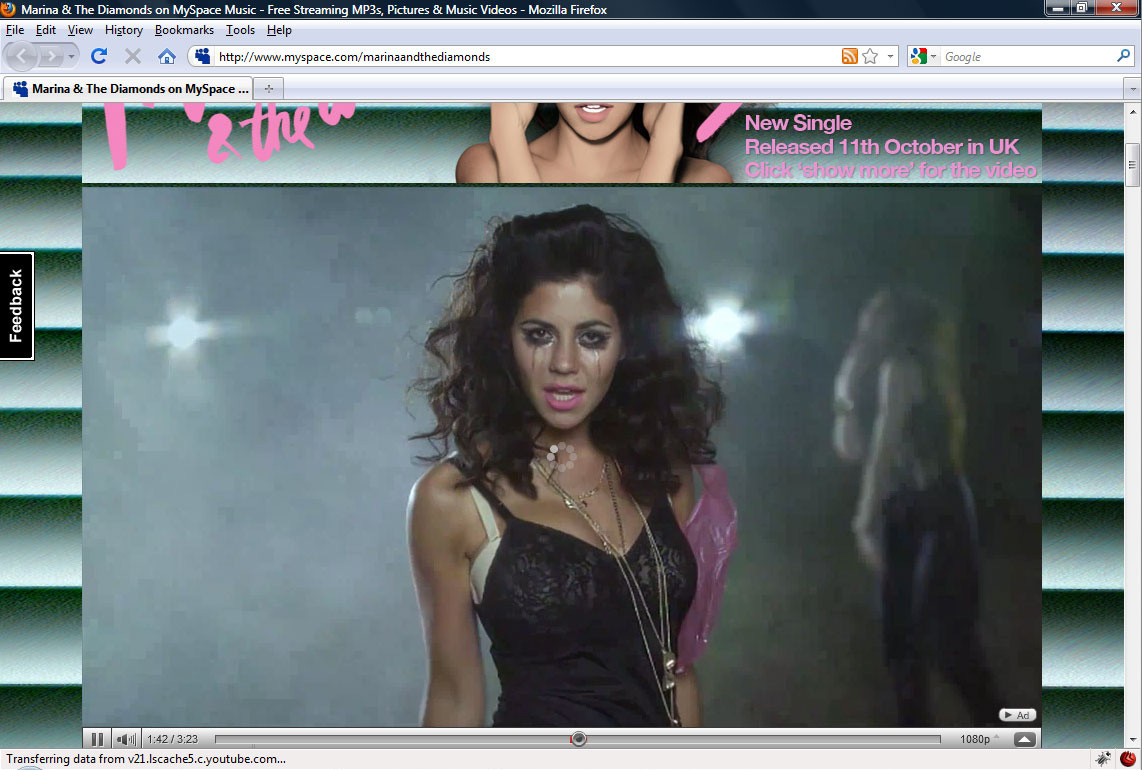Click the Firebug bug icon in status bar
The width and height of the screenshot is (1142, 770).
point(1103,758)
